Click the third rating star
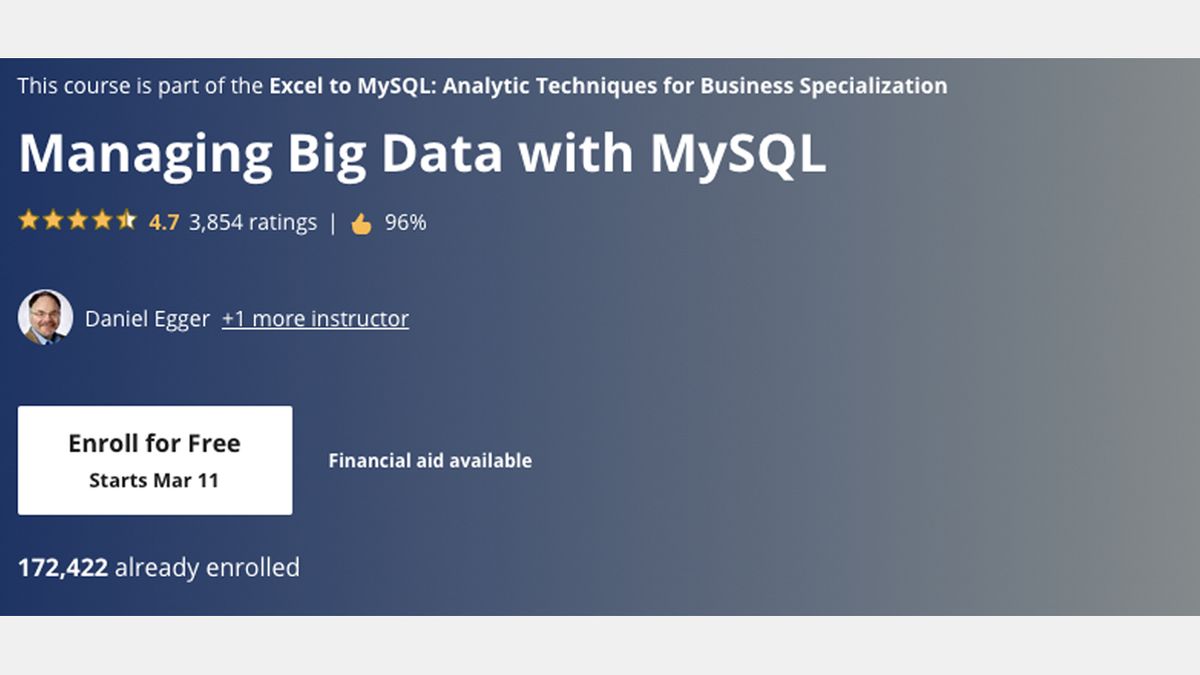 77,221
